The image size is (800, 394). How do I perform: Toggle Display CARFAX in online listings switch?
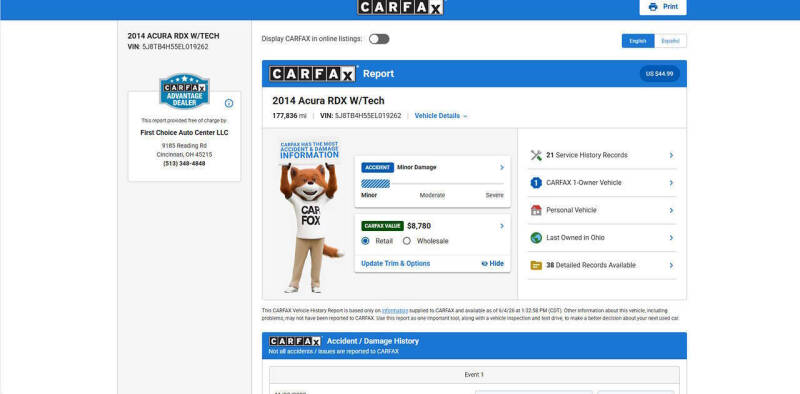click(x=379, y=39)
